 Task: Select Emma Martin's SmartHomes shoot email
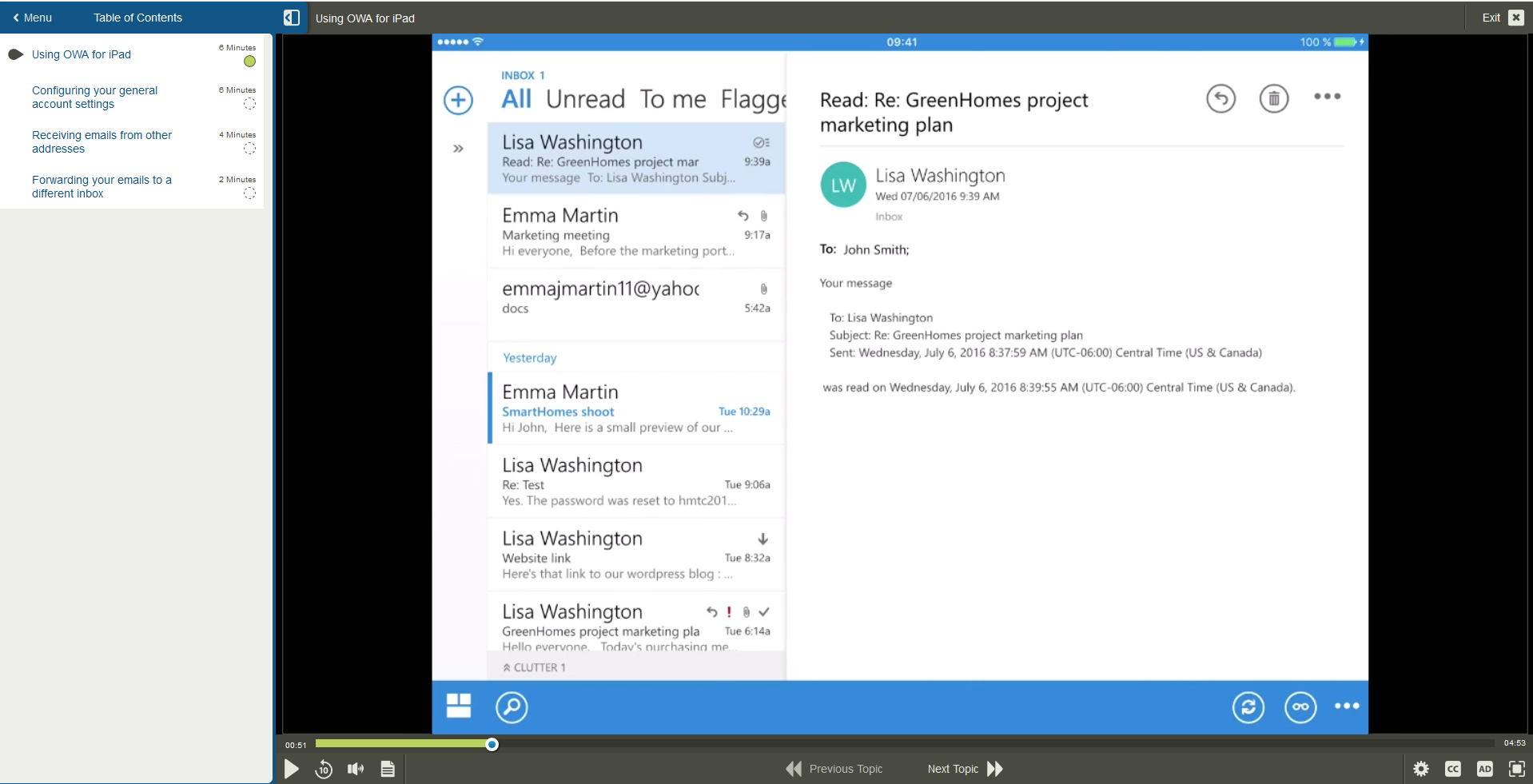click(x=635, y=408)
